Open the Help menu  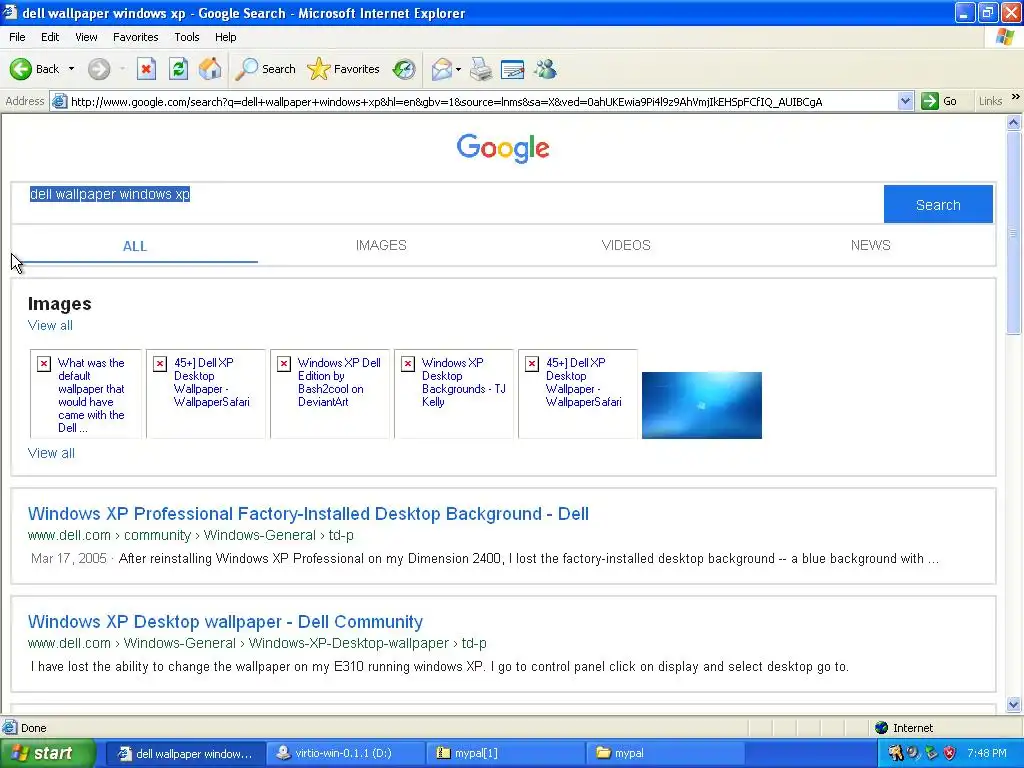[x=225, y=37]
